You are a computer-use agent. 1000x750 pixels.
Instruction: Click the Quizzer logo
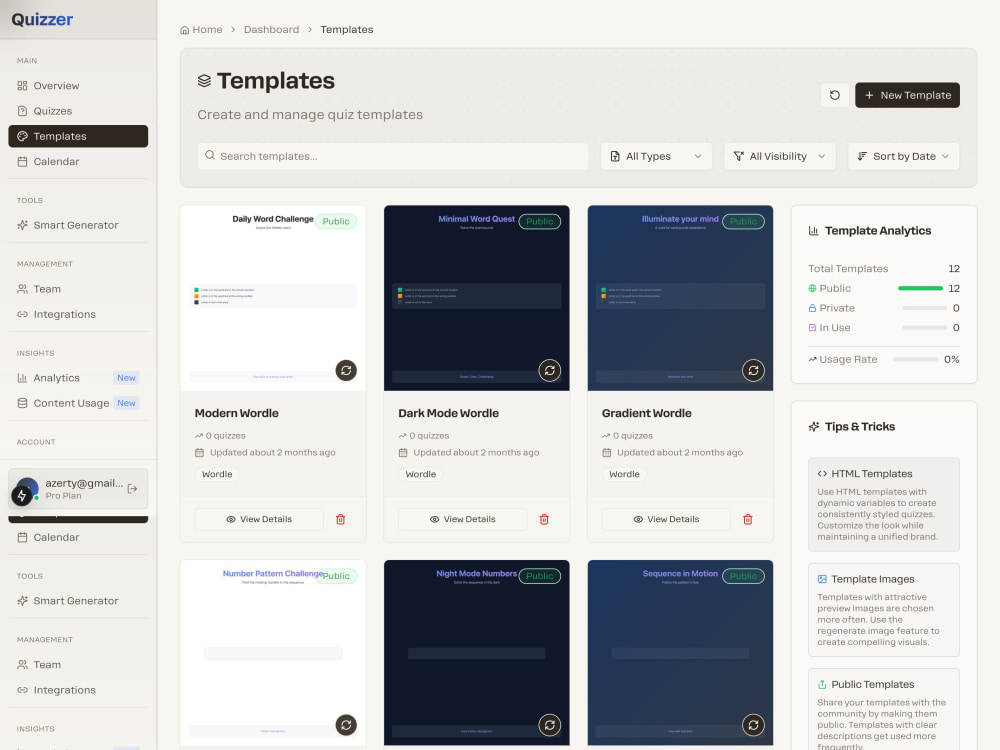pos(42,20)
